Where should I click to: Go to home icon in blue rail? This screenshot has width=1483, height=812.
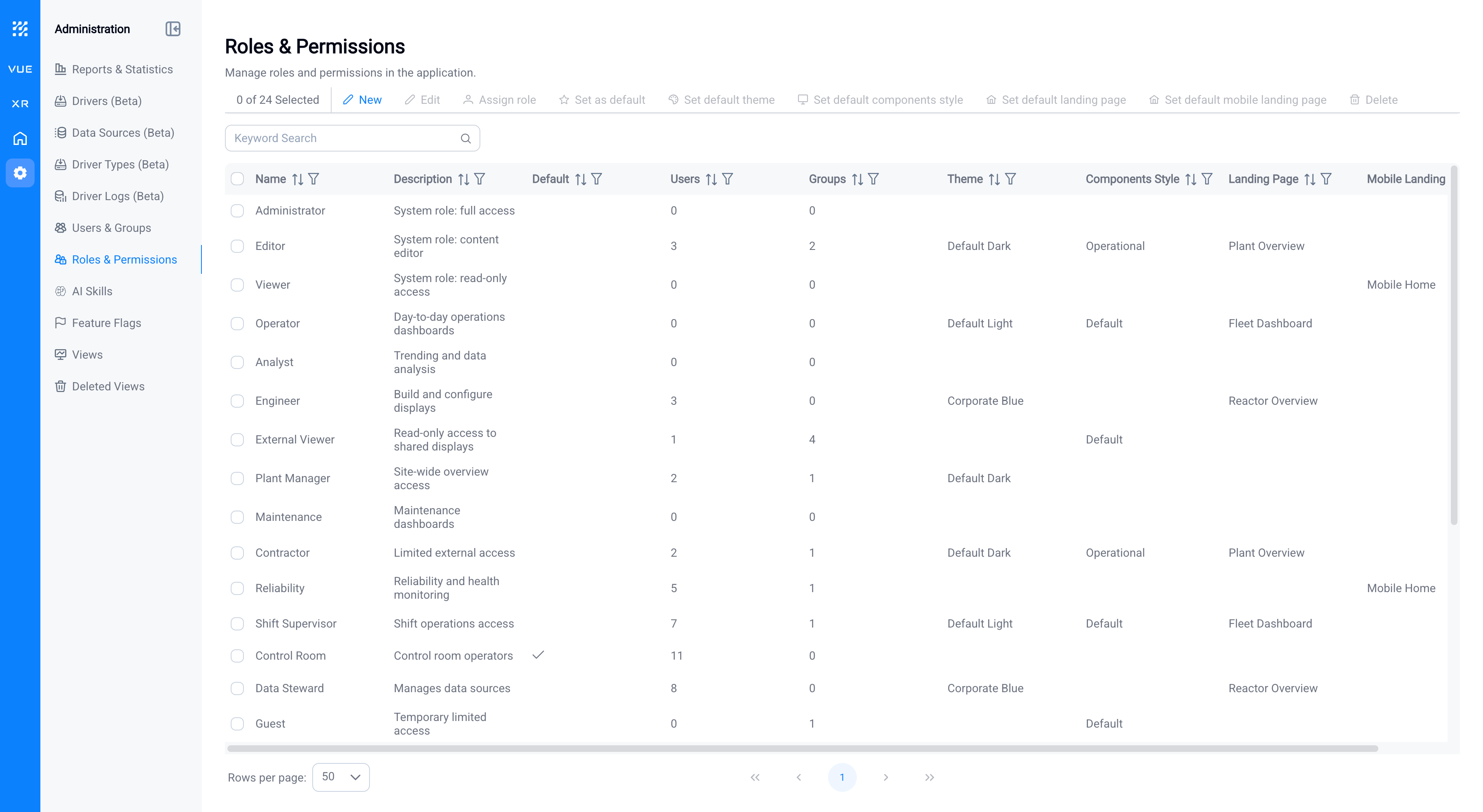coord(20,138)
